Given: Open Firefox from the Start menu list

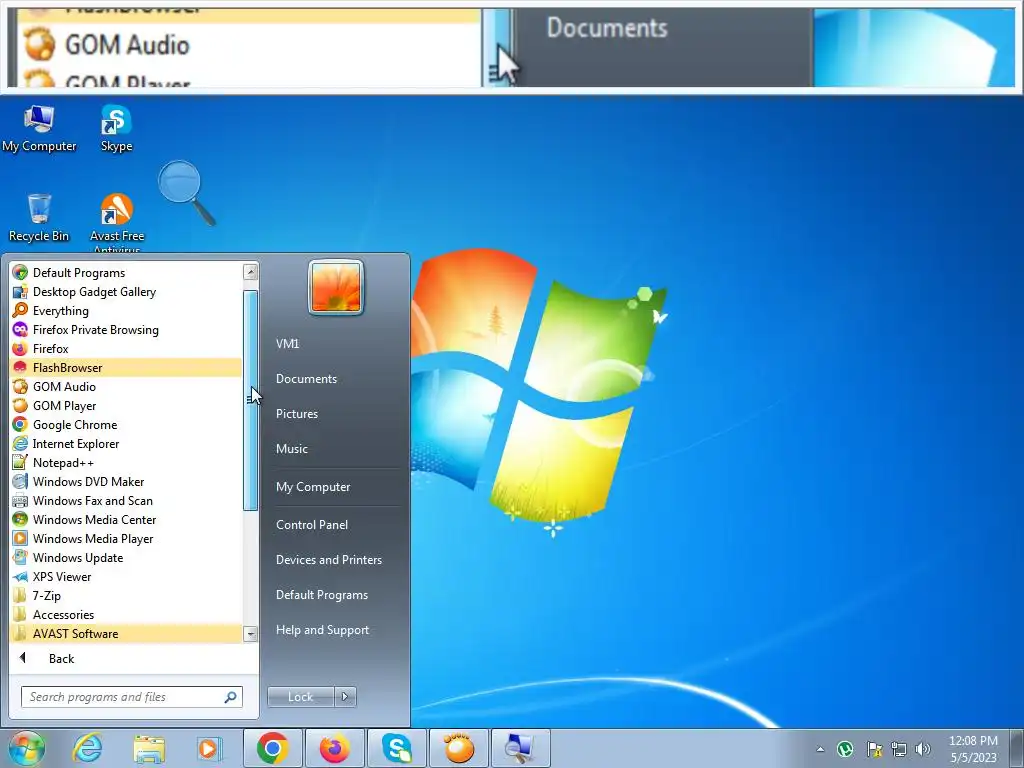Looking at the screenshot, I should 126,349.
